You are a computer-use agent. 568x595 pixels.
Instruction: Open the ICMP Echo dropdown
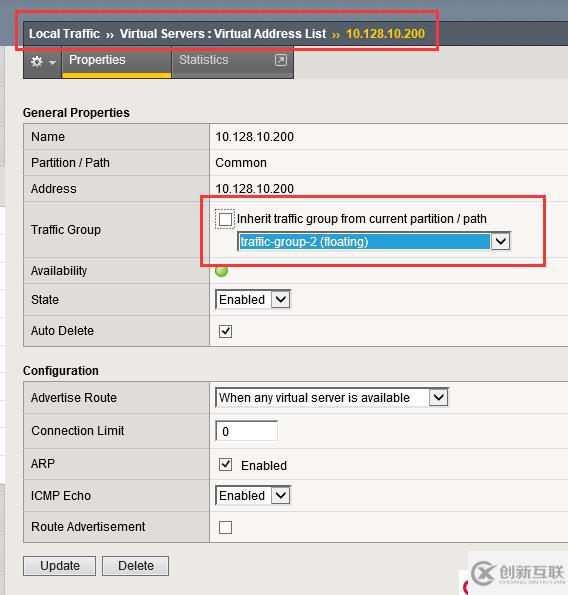pos(253,496)
